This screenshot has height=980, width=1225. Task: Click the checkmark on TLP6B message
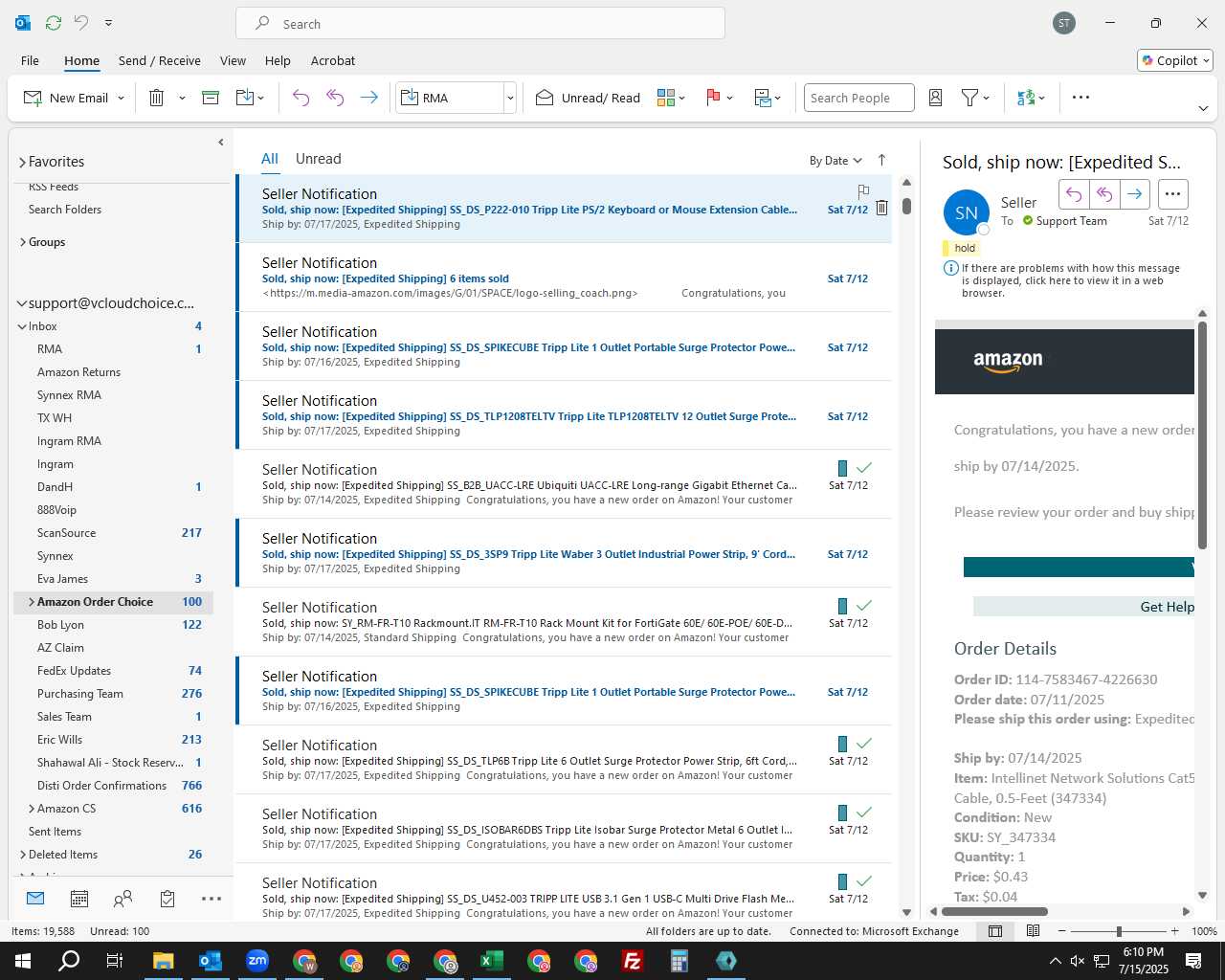pos(864,744)
